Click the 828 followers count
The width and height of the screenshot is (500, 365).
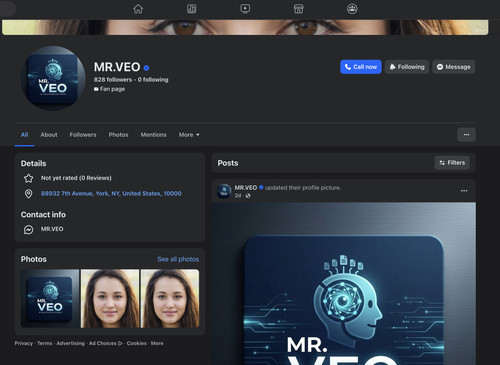click(113, 80)
